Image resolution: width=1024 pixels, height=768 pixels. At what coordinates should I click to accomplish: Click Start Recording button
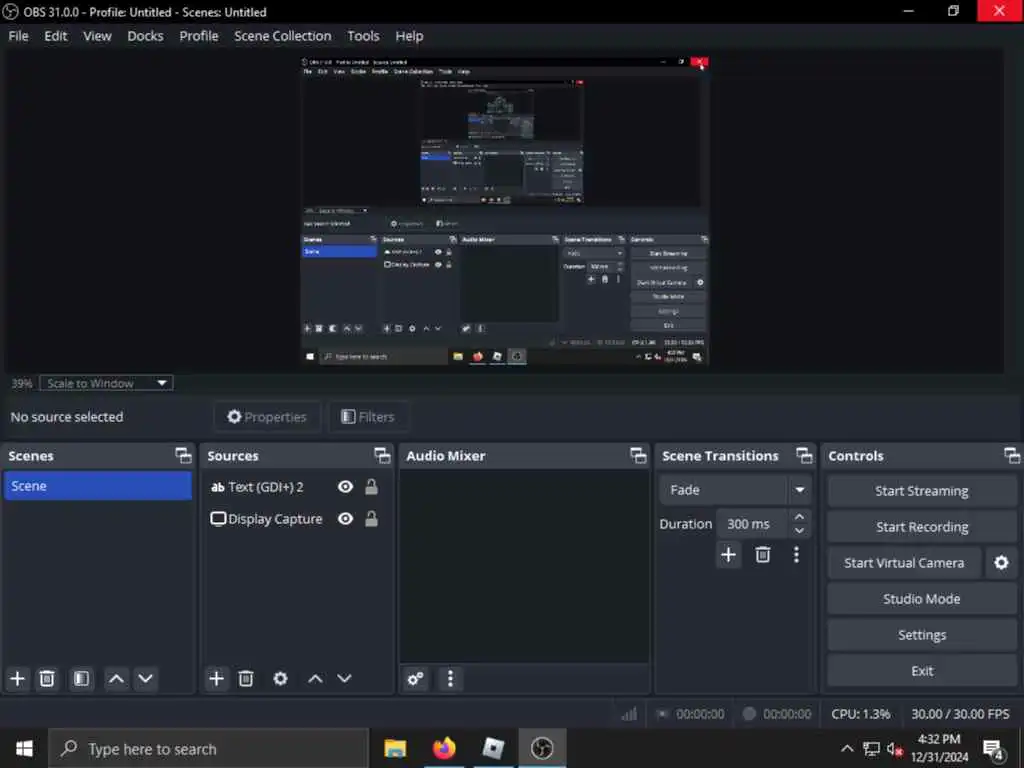921,527
